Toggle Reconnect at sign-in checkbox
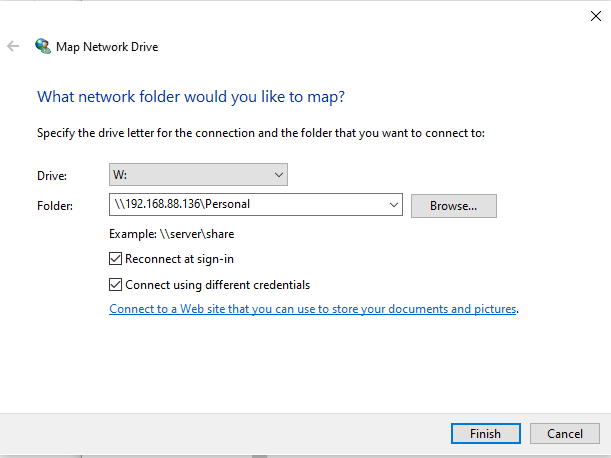This screenshot has width=611, height=458. pos(115,258)
